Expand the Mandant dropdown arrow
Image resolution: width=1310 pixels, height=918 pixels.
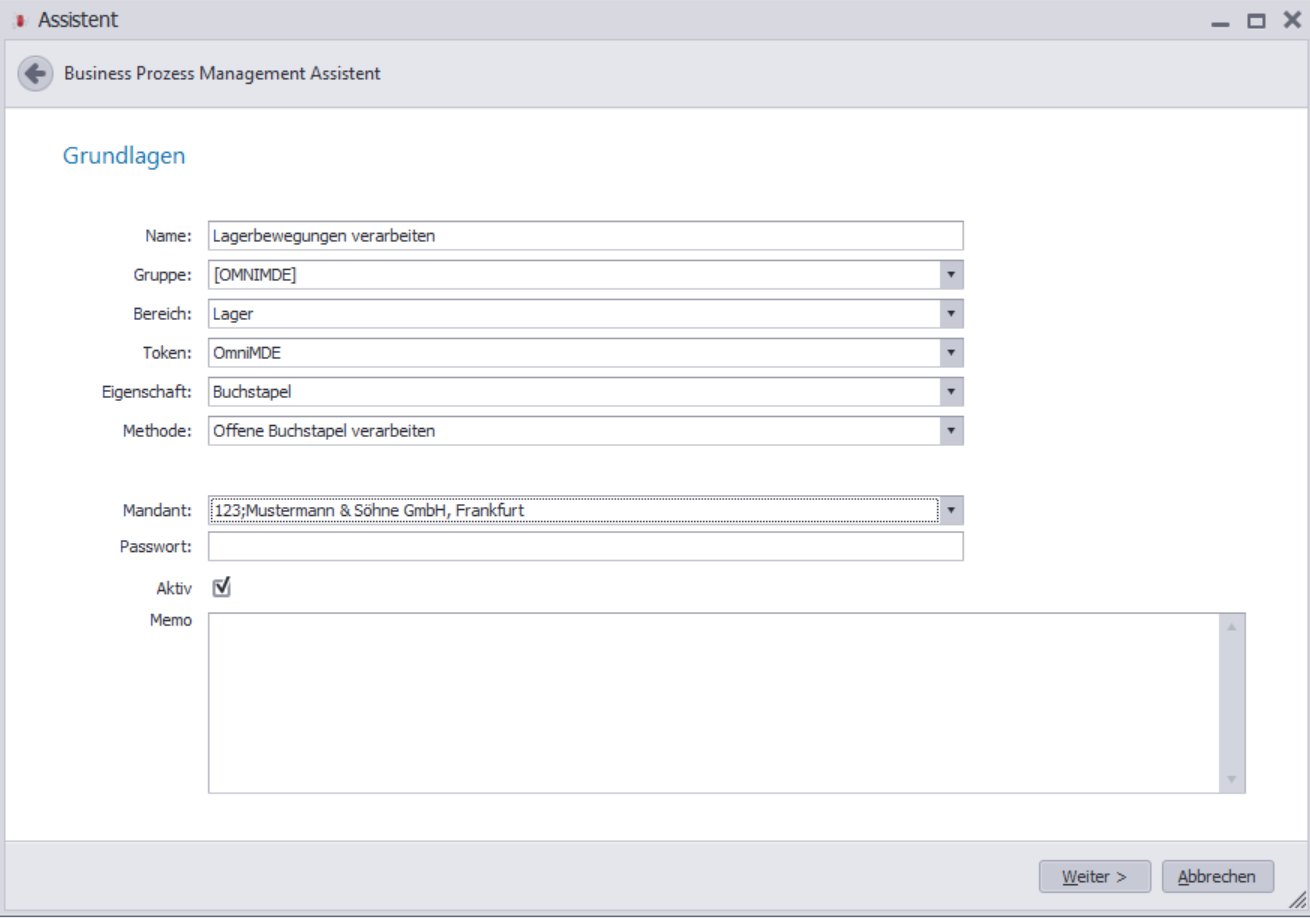click(951, 511)
